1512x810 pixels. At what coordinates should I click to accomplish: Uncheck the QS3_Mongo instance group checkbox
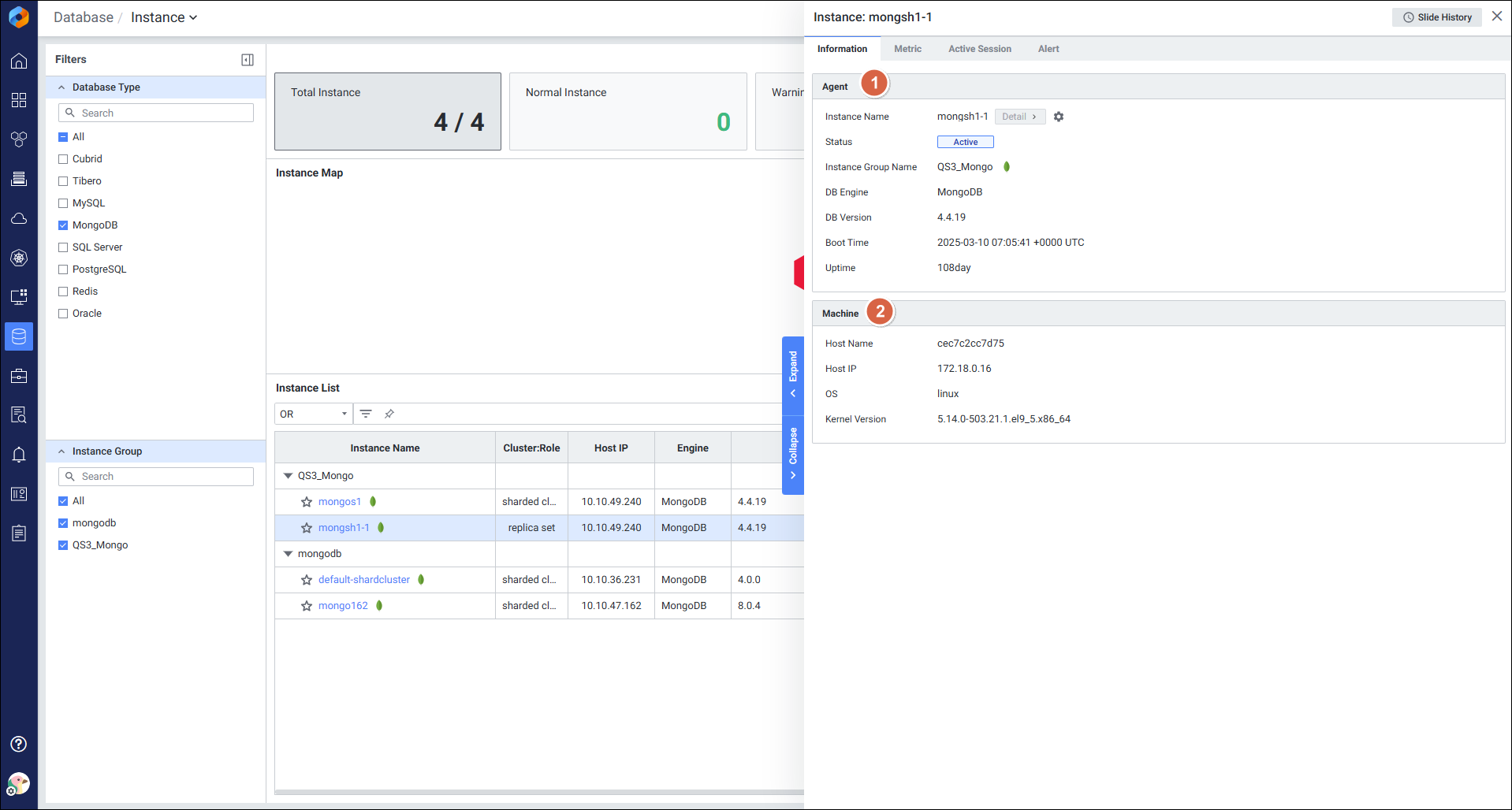coord(63,545)
